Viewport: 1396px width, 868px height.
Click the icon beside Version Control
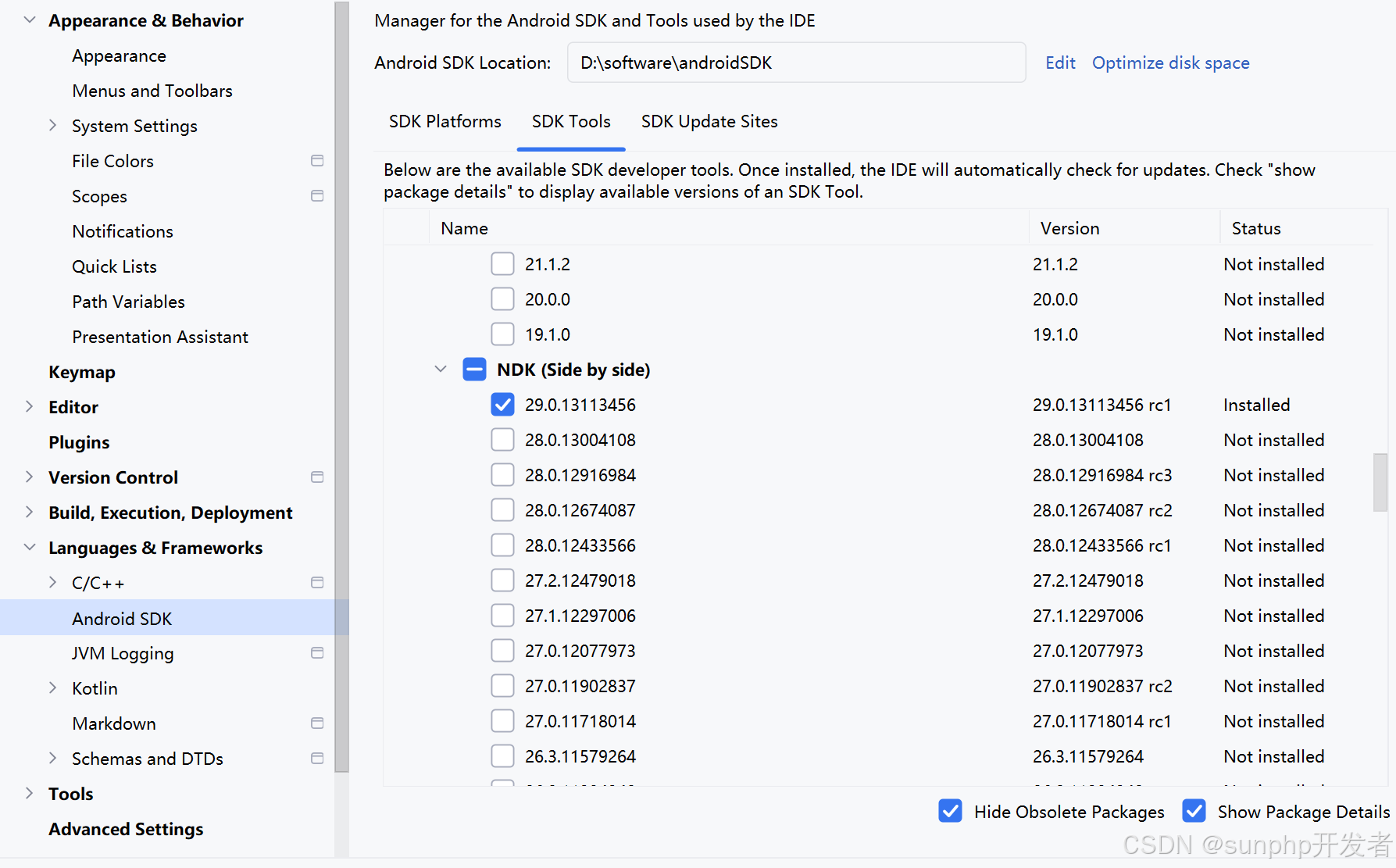point(317,477)
